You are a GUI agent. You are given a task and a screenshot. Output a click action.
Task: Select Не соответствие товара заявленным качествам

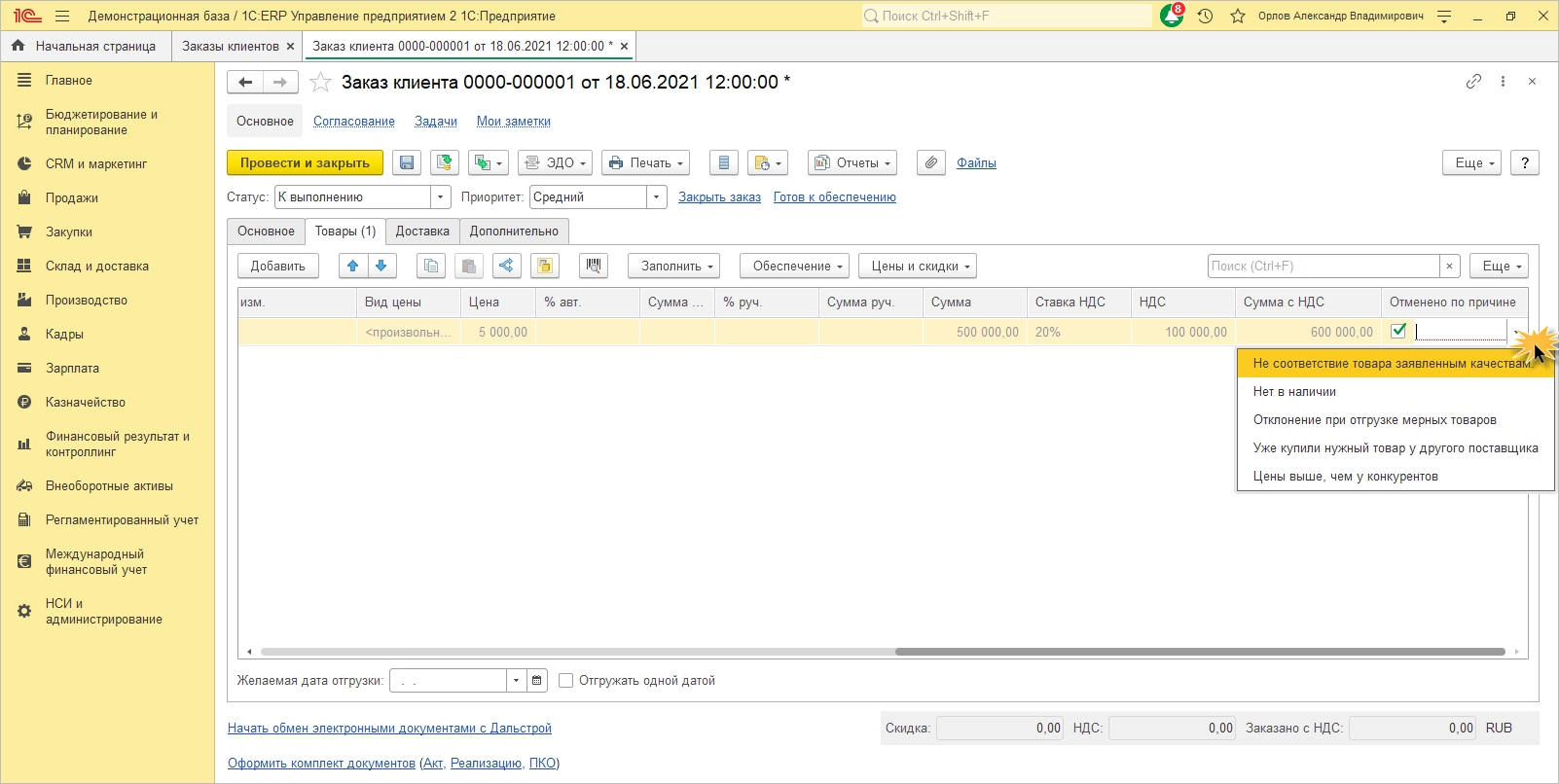point(1396,364)
